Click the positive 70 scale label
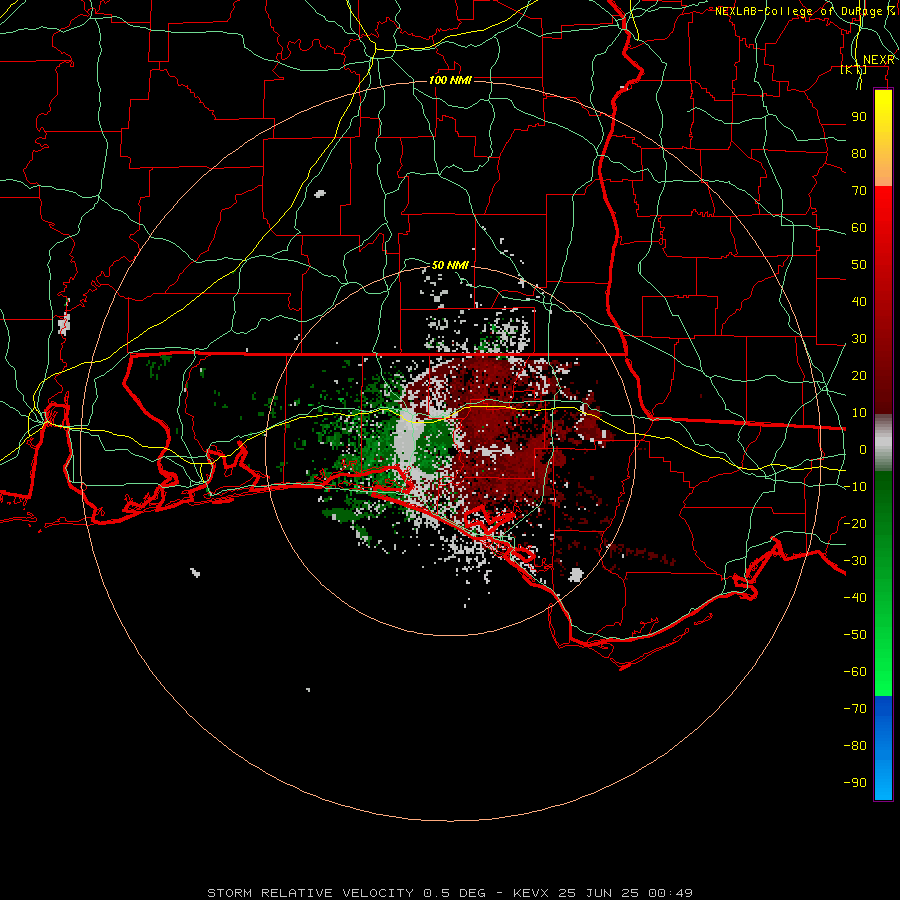900x900 pixels. [x=859, y=191]
